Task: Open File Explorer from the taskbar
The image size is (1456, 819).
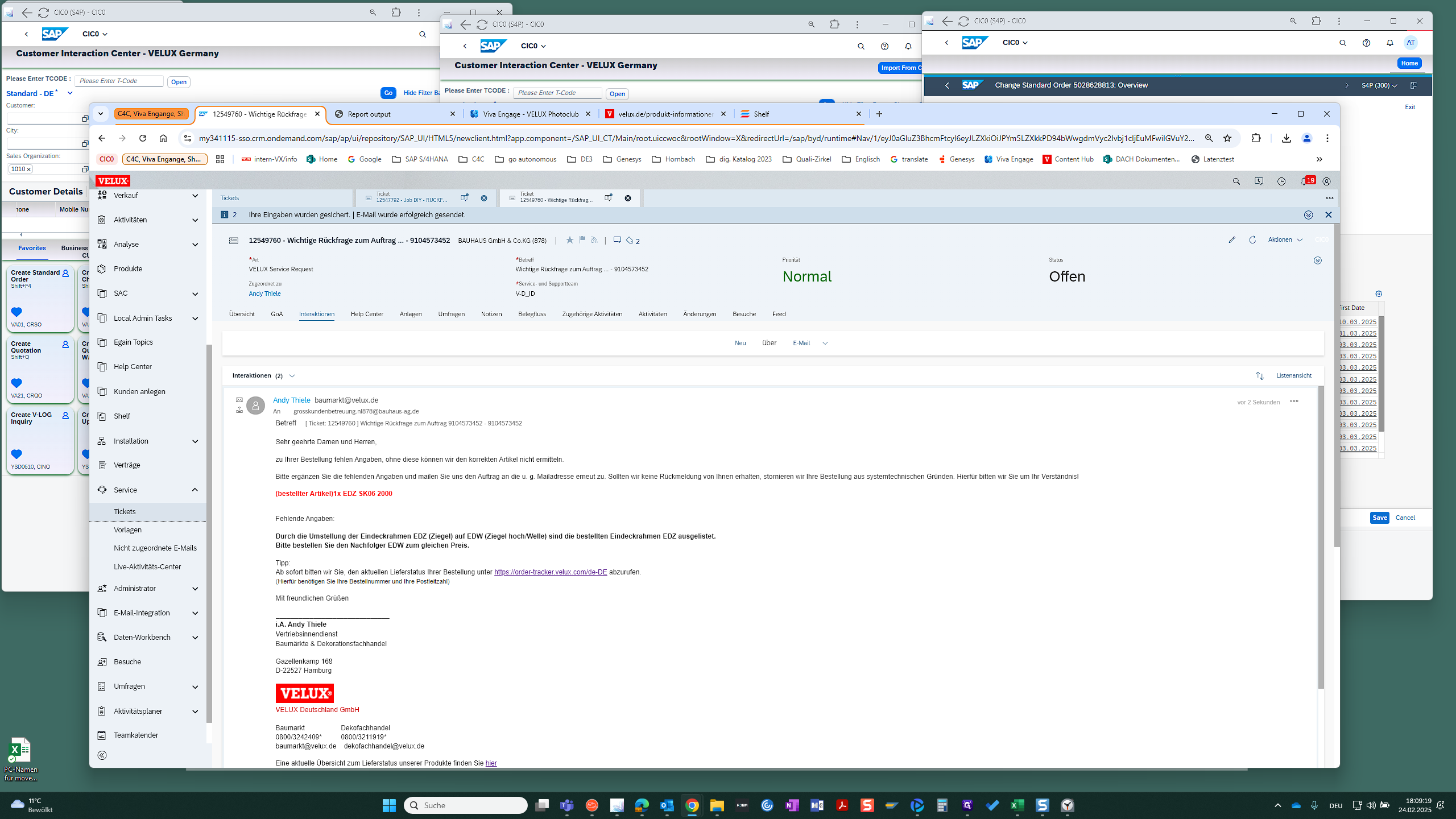Action: click(717, 805)
